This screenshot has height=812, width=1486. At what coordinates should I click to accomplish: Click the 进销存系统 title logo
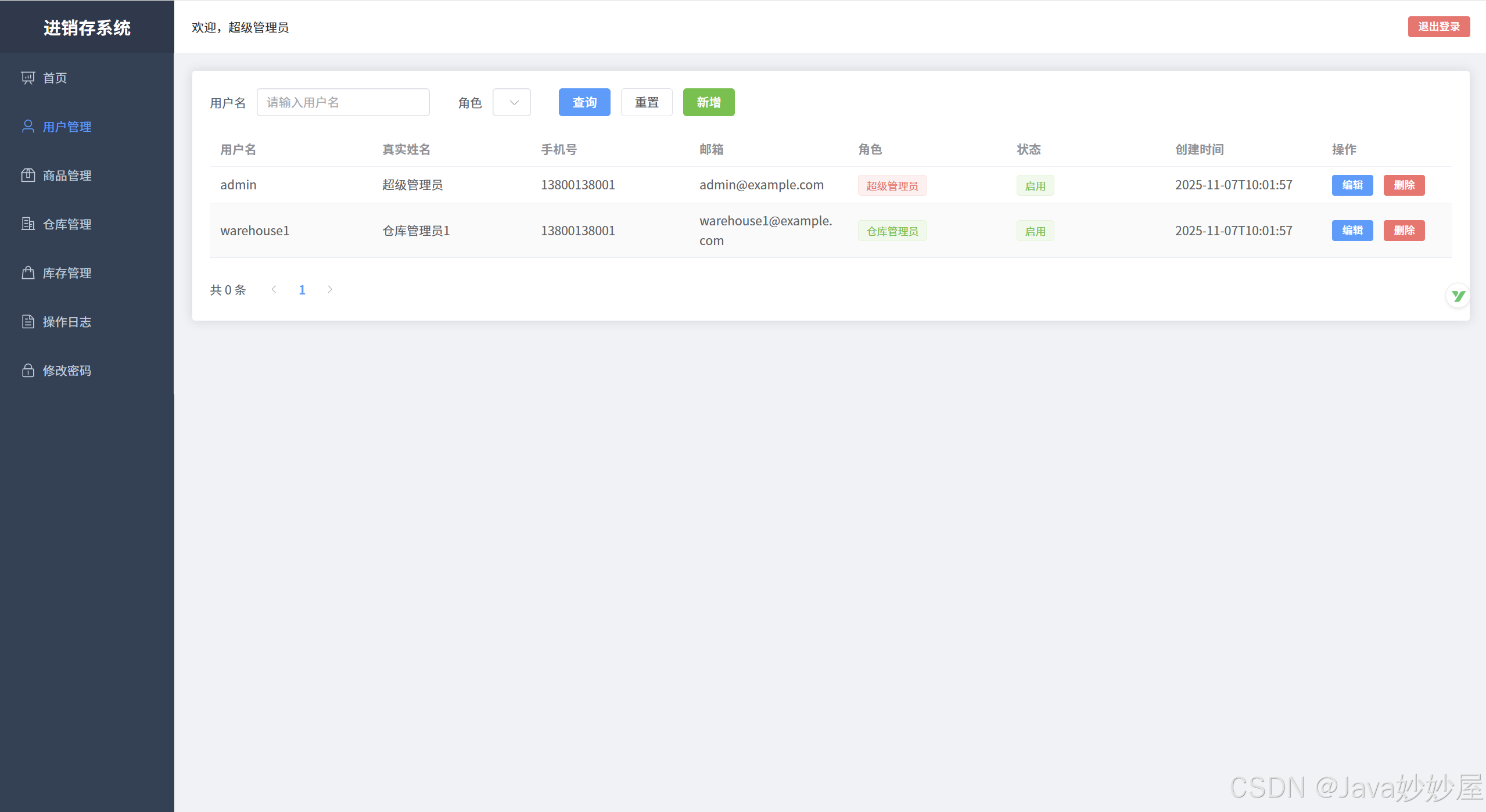(87, 27)
